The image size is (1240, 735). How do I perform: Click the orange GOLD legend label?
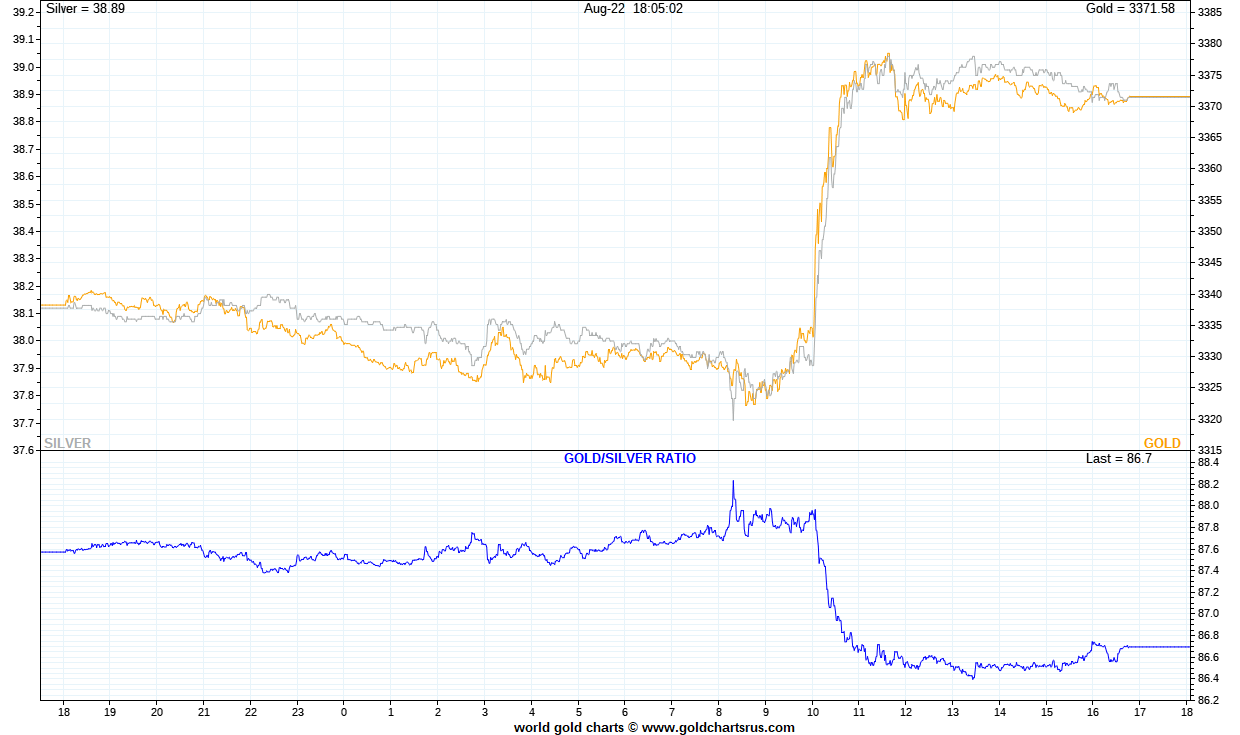coord(1162,443)
